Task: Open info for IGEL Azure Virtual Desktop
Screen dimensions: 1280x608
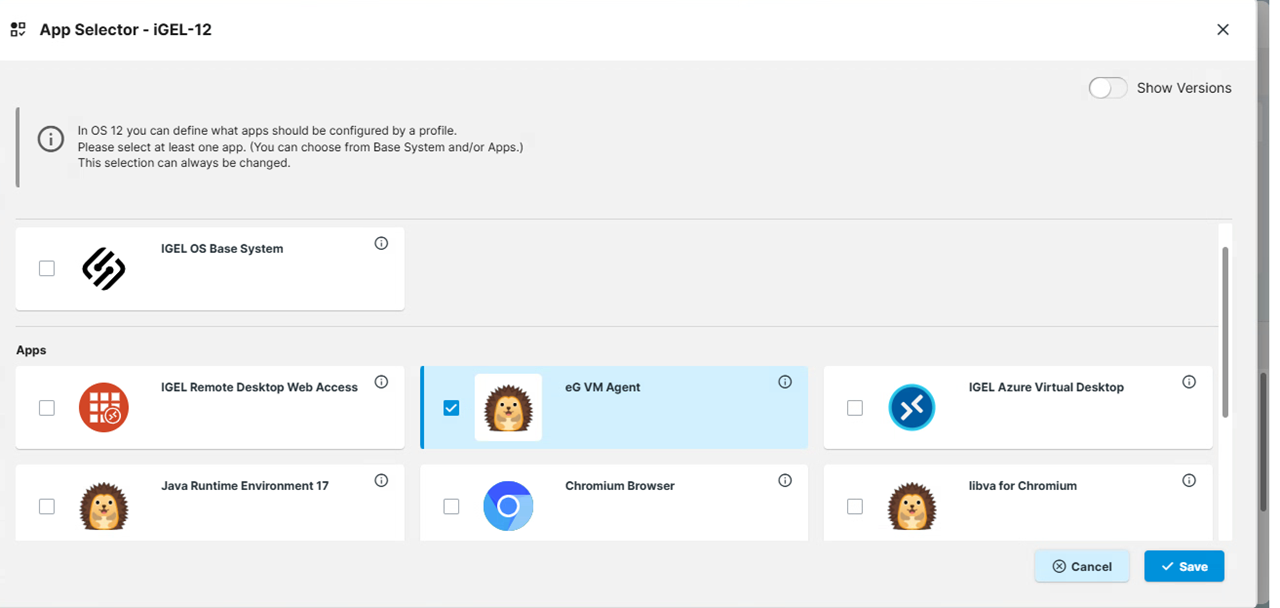Action: tap(1189, 382)
